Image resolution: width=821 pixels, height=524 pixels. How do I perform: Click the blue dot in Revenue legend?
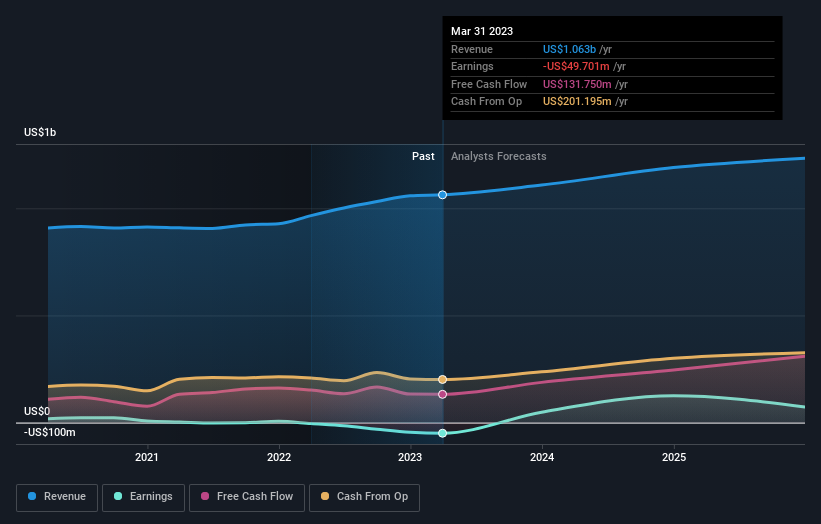pyautogui.click(x=32, y=496)
